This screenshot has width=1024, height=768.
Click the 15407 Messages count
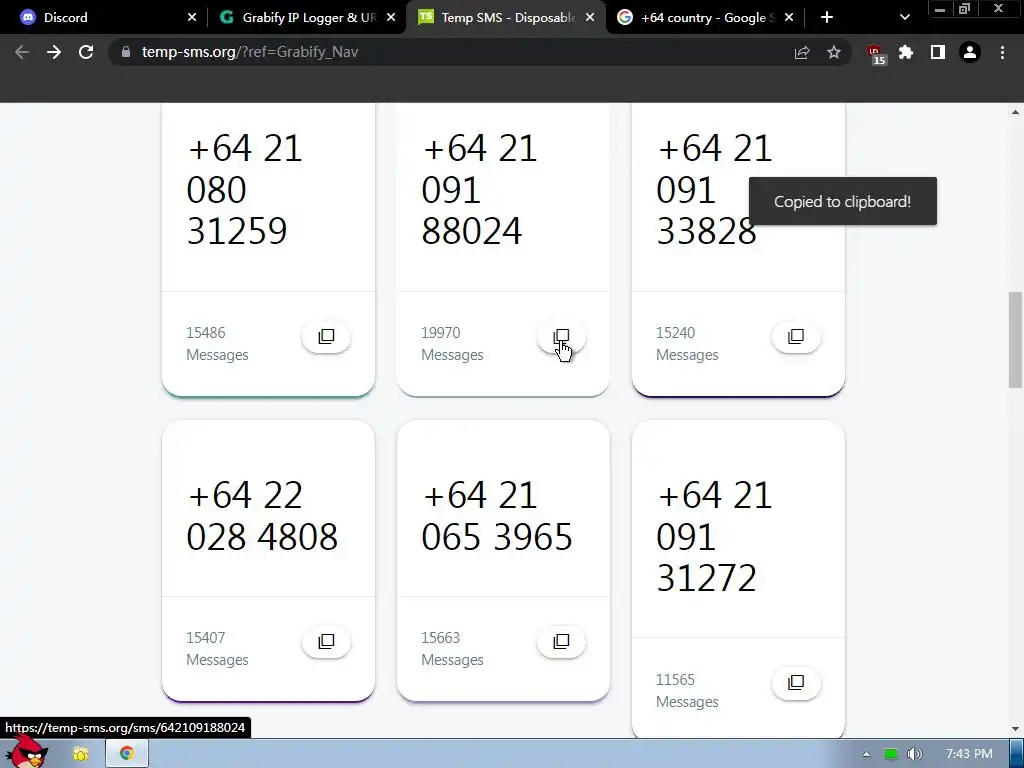(x=217, y=648)
